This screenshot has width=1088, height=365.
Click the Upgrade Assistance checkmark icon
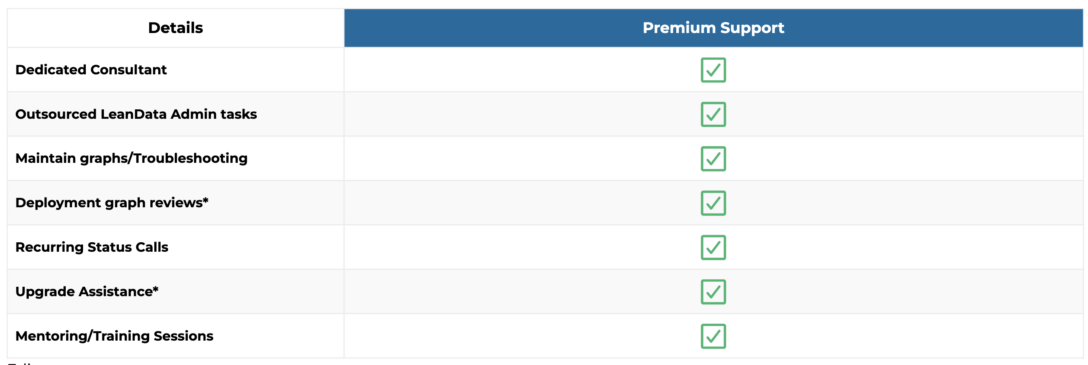713,292
